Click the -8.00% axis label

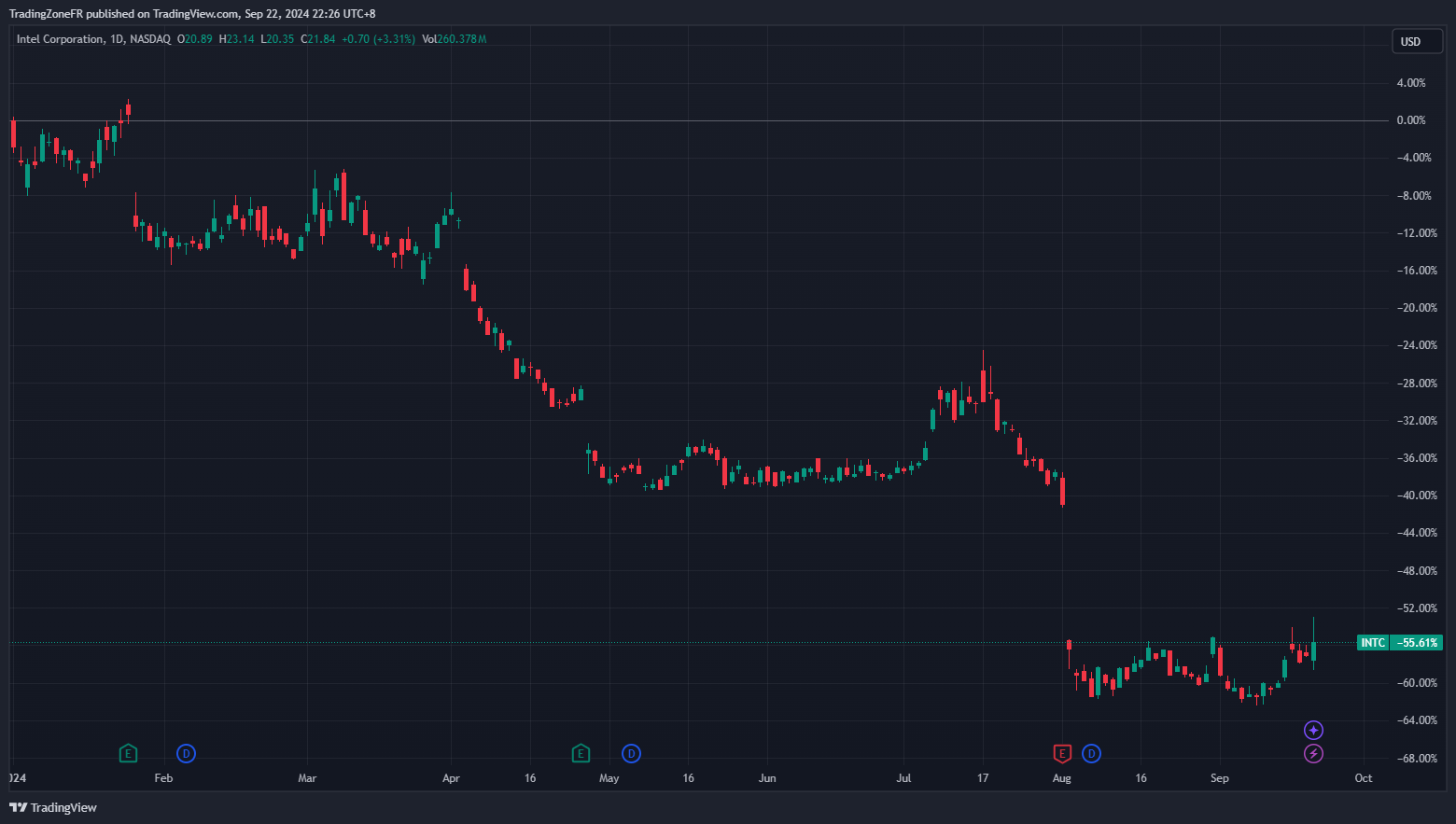tap(1414, 196)
